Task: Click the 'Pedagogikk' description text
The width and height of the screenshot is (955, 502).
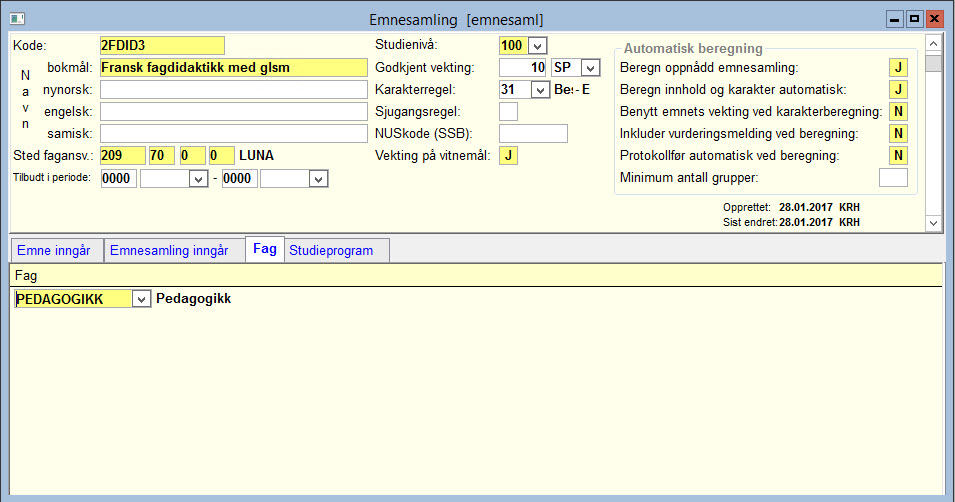Action: pyautogui.click(x=194, y=299)
